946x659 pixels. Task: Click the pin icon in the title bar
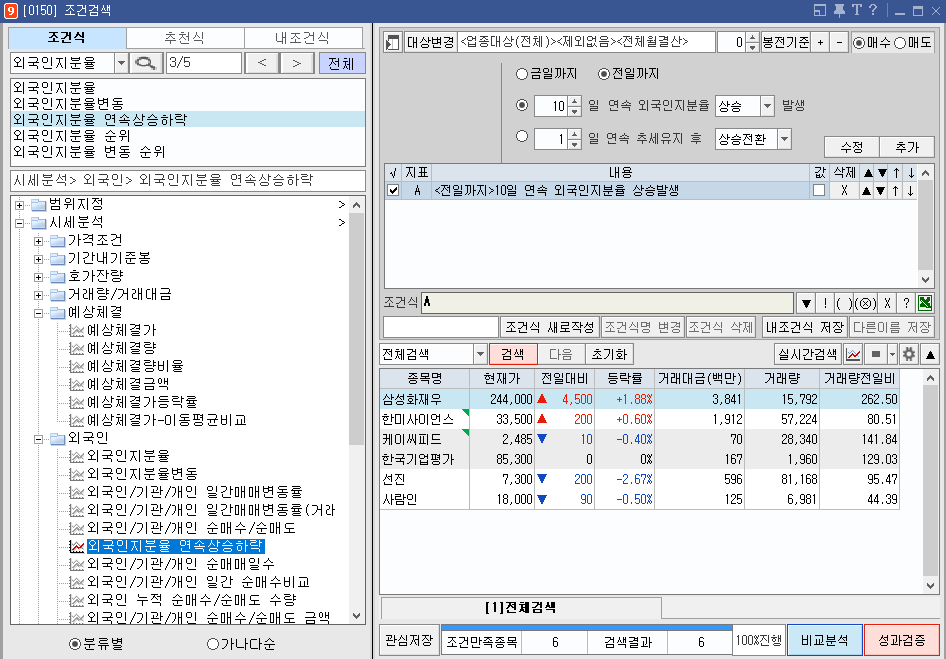839,9
